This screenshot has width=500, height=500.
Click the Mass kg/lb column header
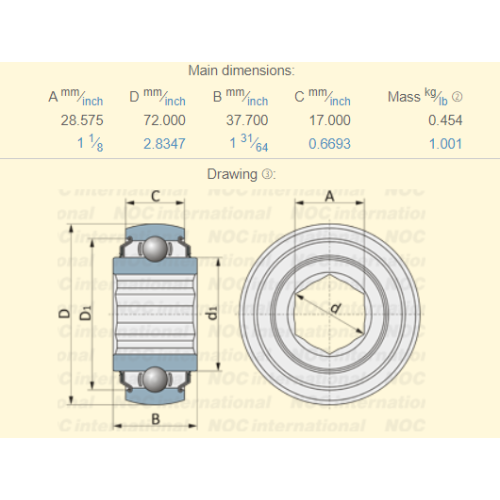(x=418, y=97)
